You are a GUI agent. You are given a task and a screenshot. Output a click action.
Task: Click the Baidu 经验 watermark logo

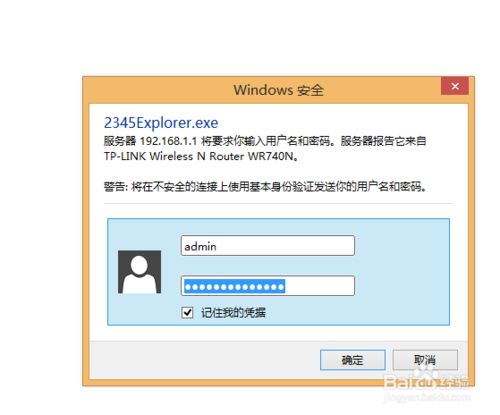pos(427,382)
